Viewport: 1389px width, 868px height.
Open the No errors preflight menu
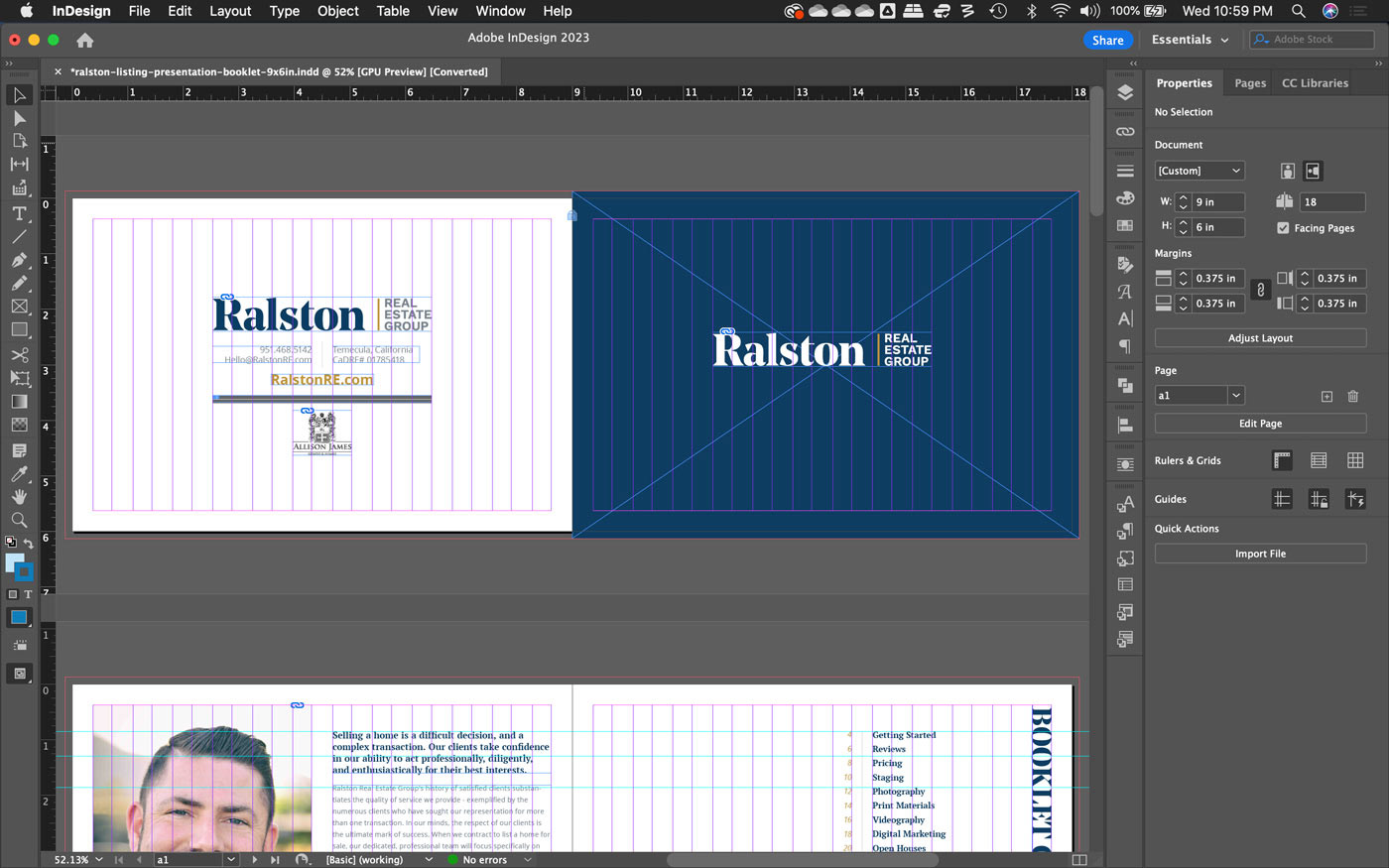[x=528, y=860]
